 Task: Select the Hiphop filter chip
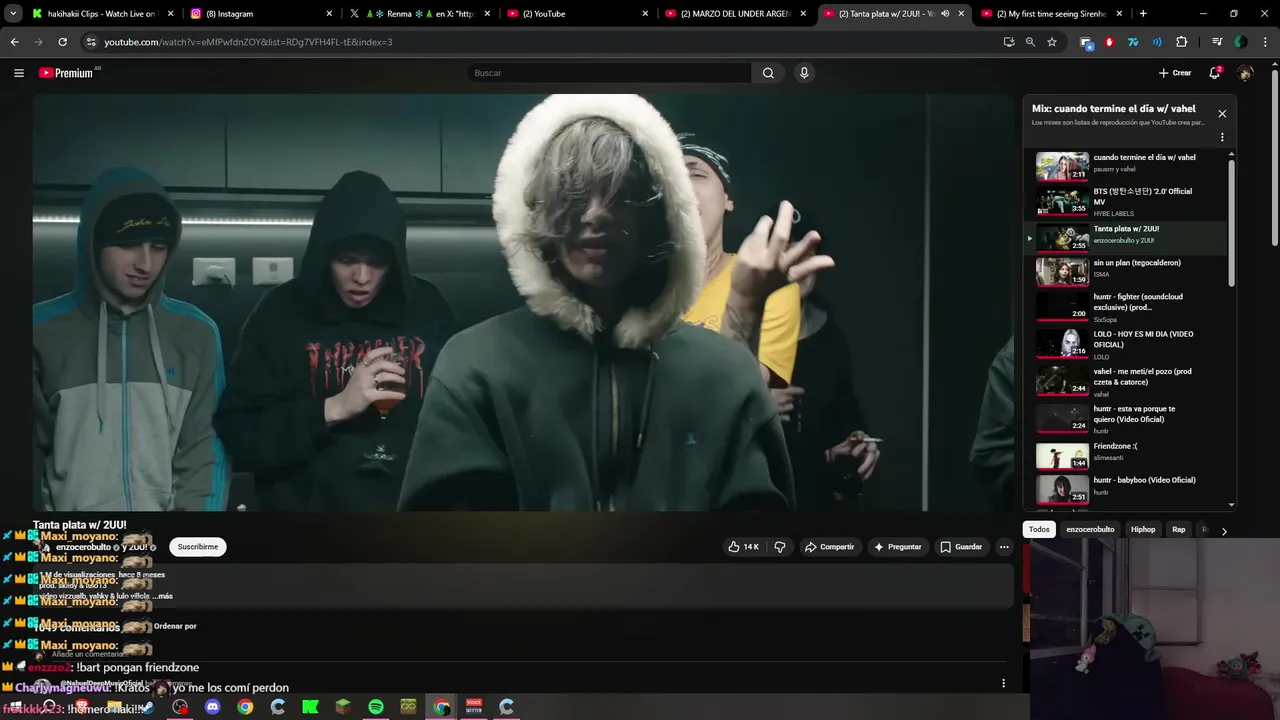pyautogui.click(x=1143, y=529)
